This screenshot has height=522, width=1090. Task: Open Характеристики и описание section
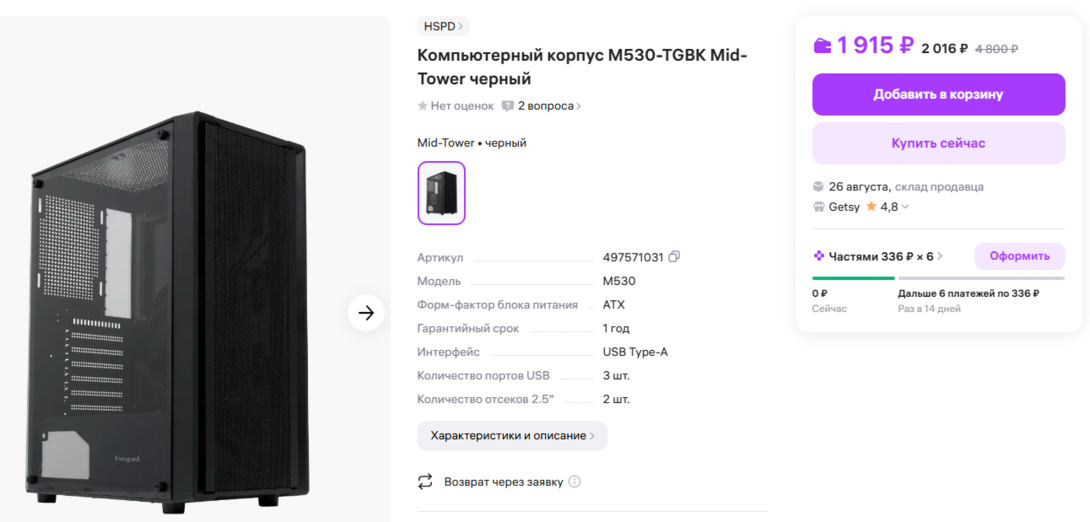(x=512, y=436)
